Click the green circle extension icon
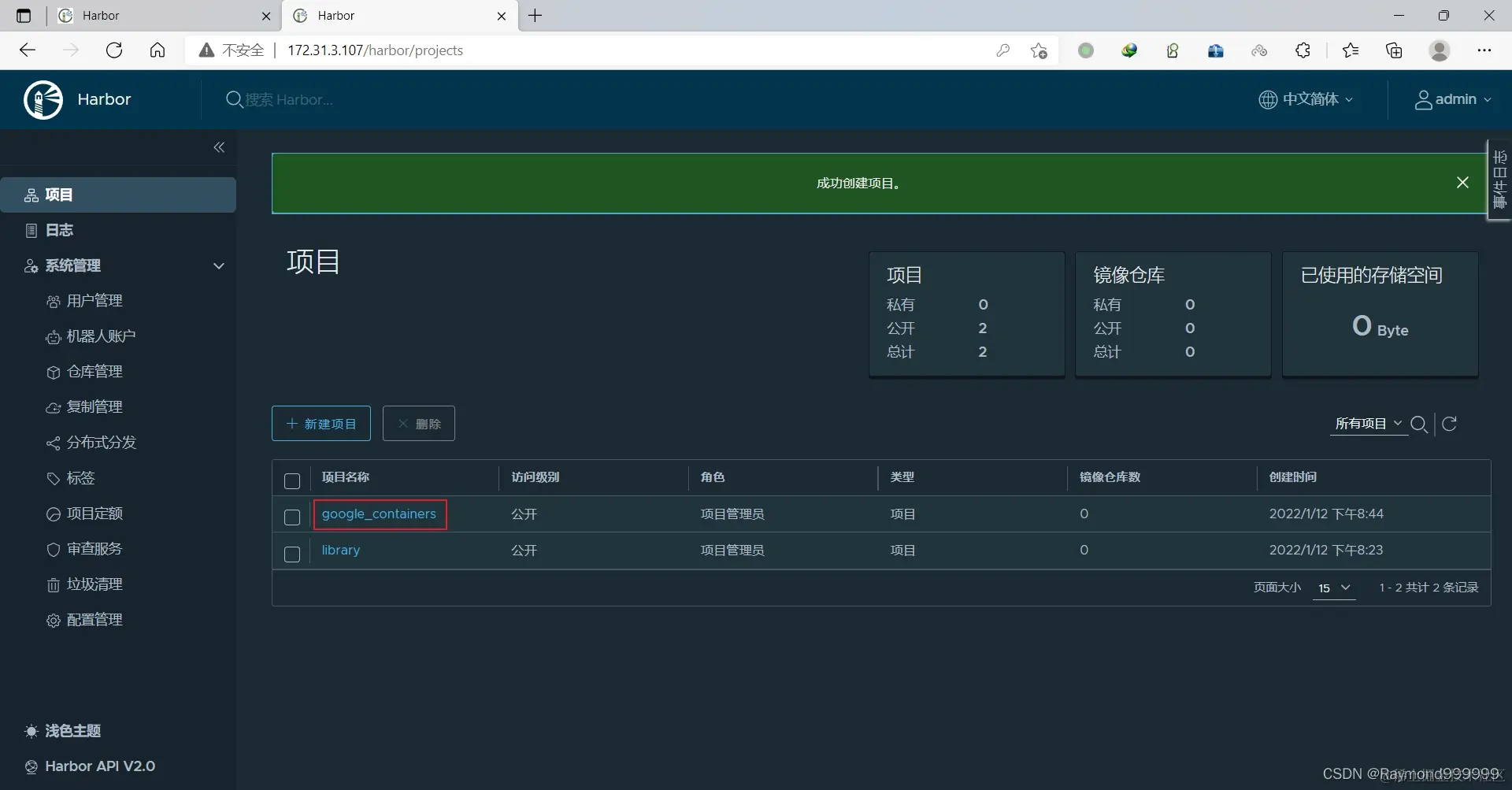The image size is (1512, 790). 1086,50
